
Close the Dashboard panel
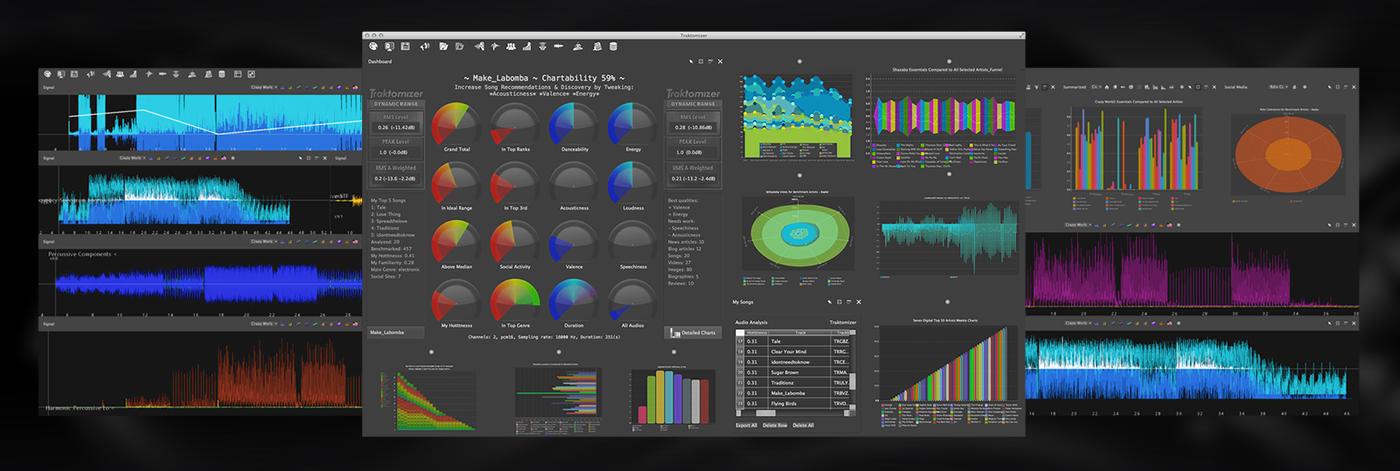coord(720,61)
